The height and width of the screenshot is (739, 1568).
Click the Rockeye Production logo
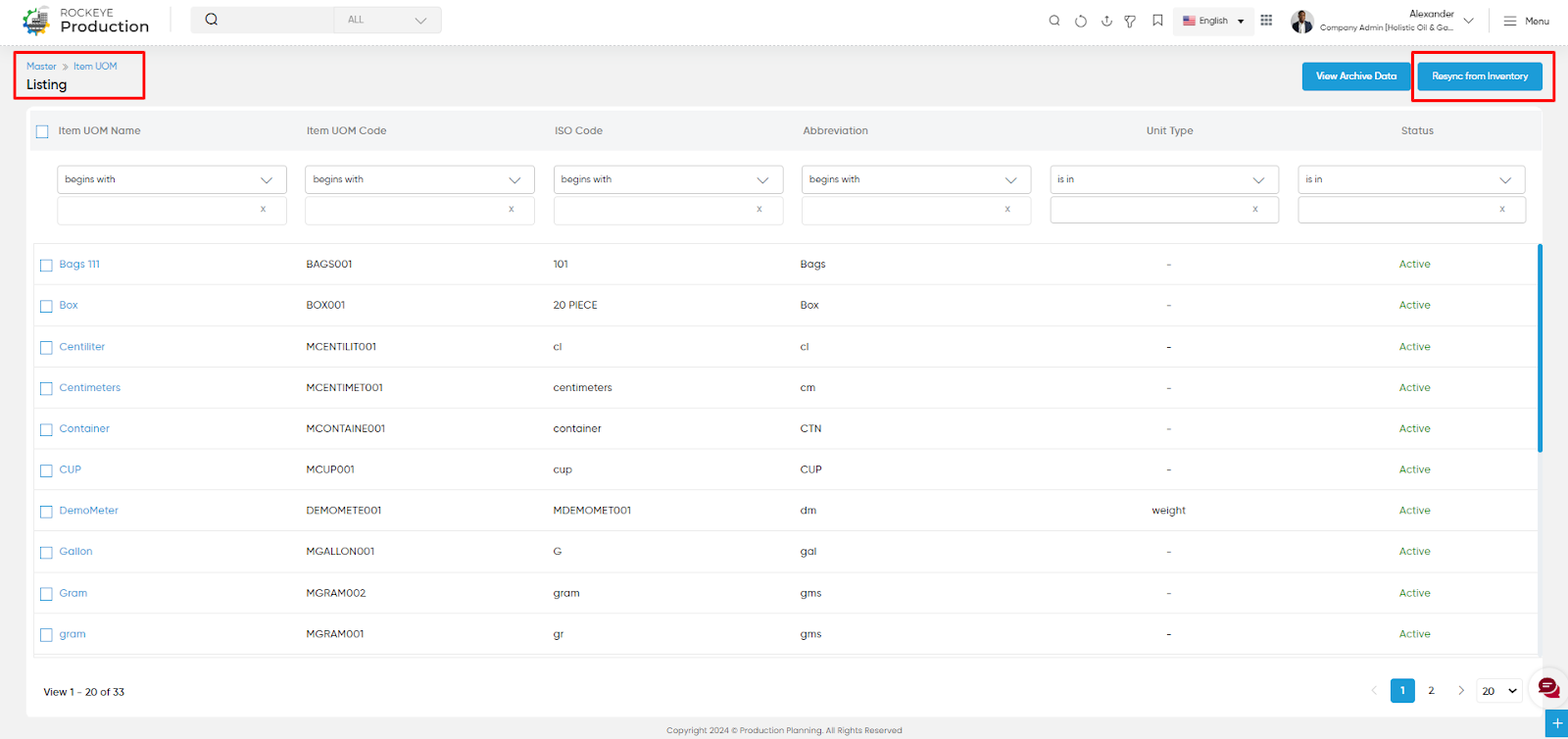[x=86, y=21]
